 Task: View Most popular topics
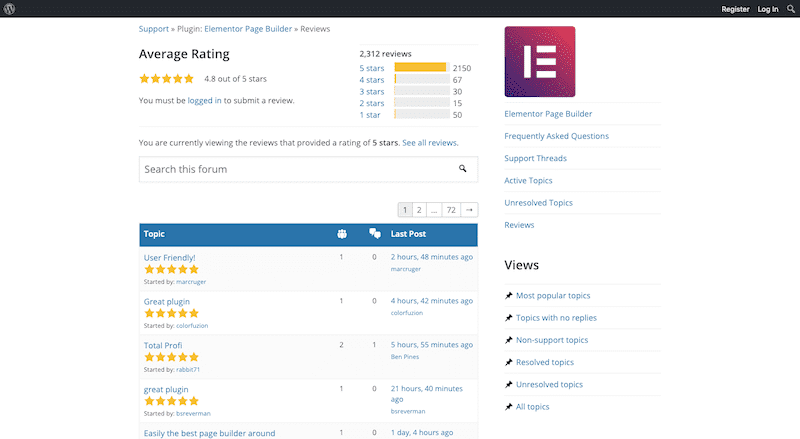553,296
